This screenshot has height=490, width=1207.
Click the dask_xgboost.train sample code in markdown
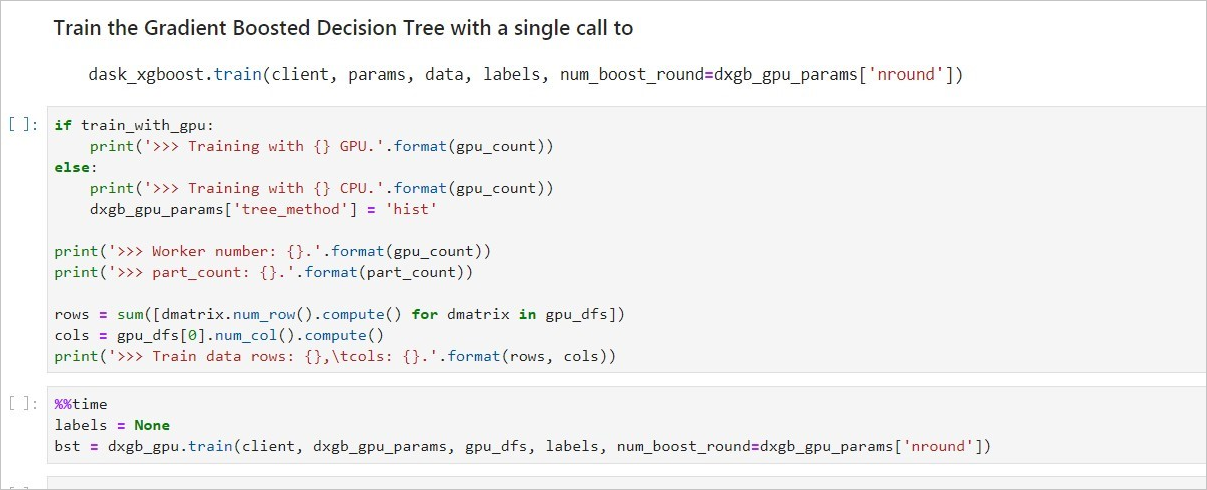pyautogui.click(x=525, y=75)
